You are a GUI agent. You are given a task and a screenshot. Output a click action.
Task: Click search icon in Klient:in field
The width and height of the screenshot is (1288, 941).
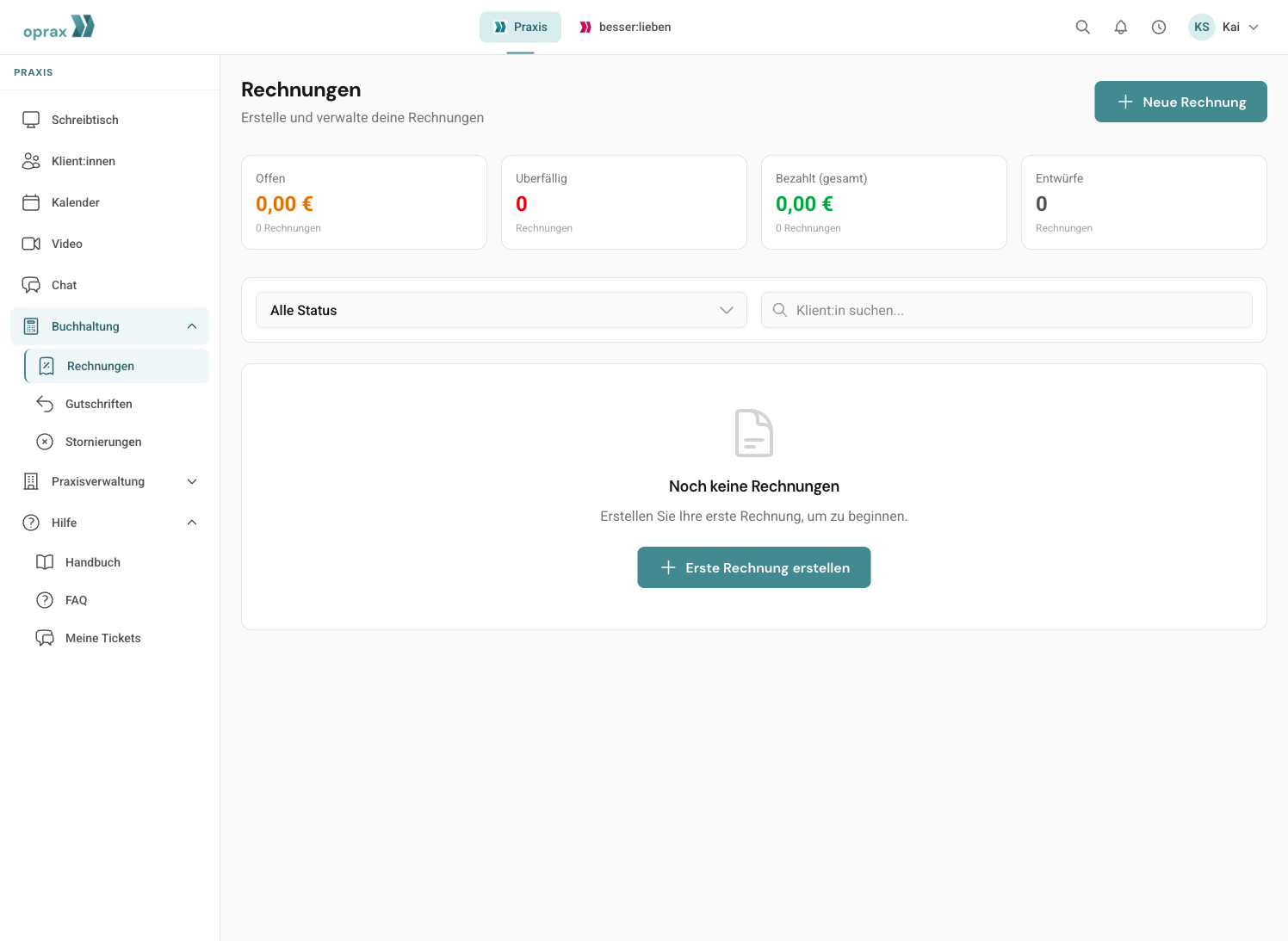[780, 310]
